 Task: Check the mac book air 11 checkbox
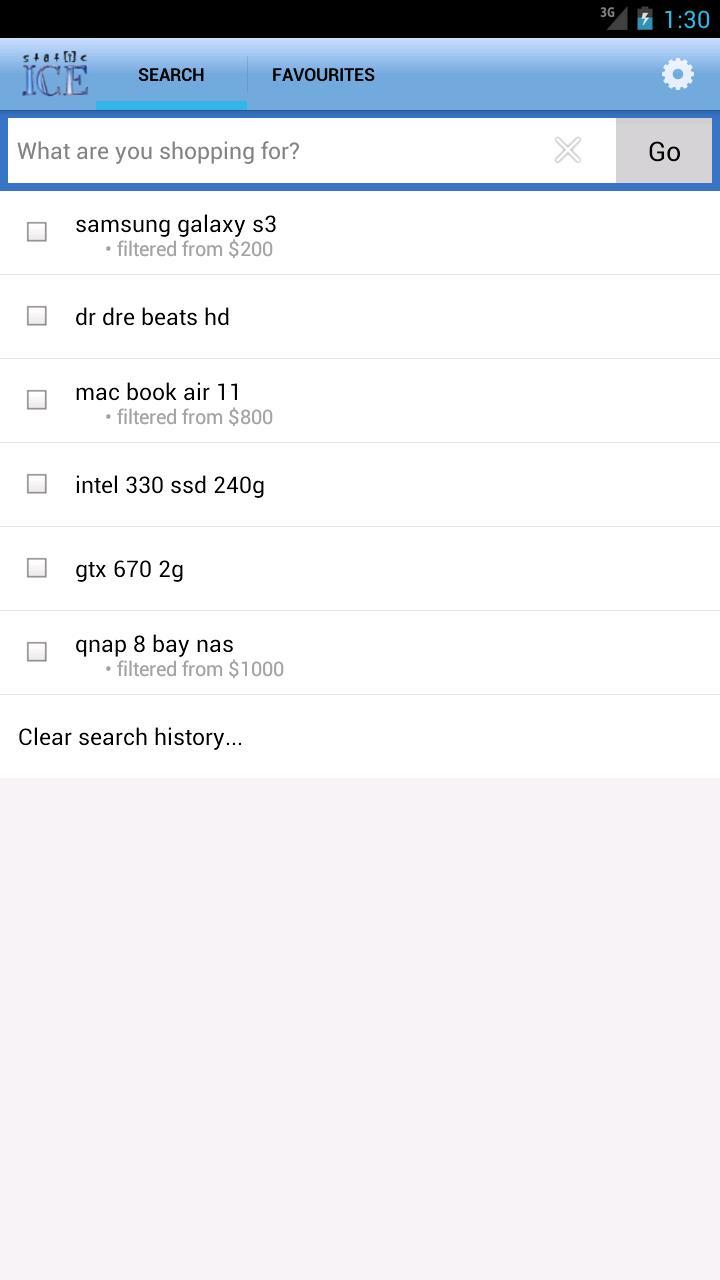[37, 400]
